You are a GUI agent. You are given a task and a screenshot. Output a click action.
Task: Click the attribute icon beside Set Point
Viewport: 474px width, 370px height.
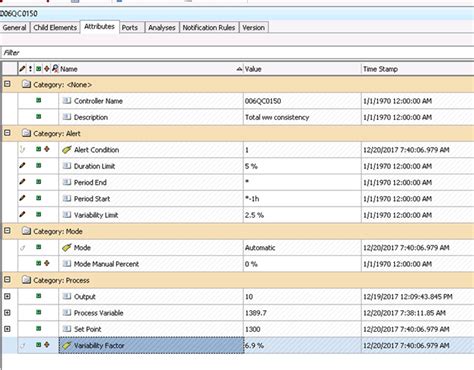pyautogui.click(x=67, y=329)
